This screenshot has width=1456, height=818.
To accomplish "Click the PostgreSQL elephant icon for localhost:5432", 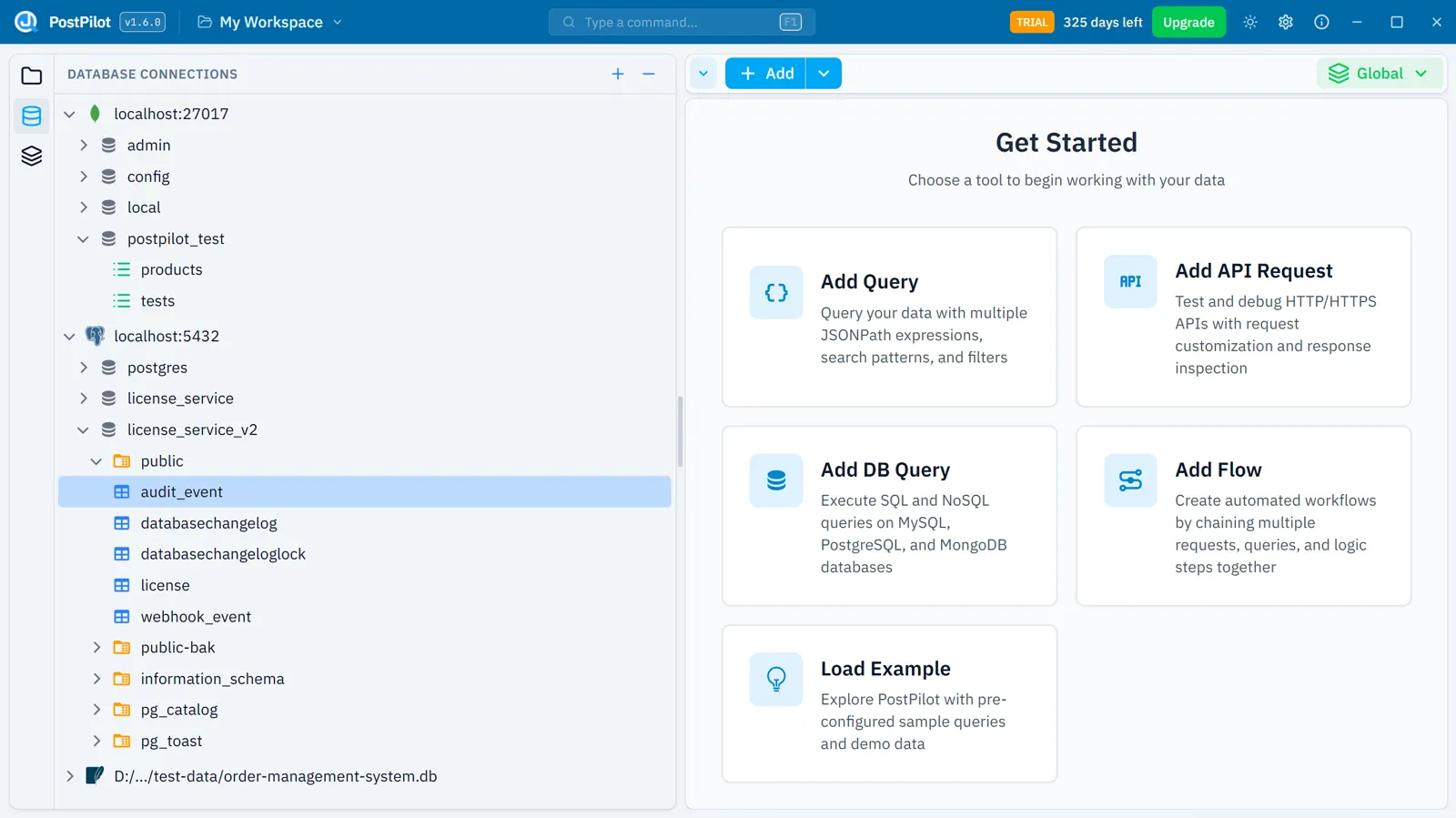I will (x=95, y=336).
